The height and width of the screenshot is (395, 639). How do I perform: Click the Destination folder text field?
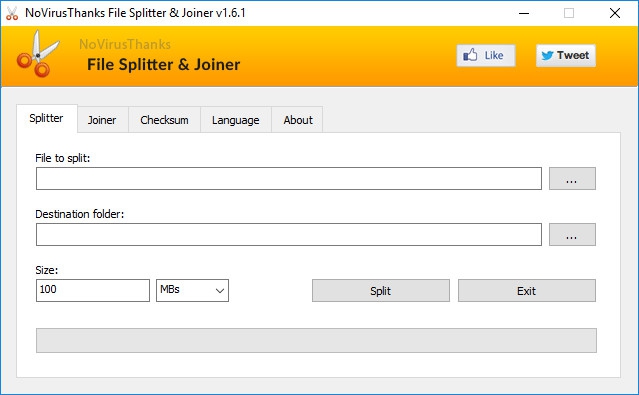[289, 234]
